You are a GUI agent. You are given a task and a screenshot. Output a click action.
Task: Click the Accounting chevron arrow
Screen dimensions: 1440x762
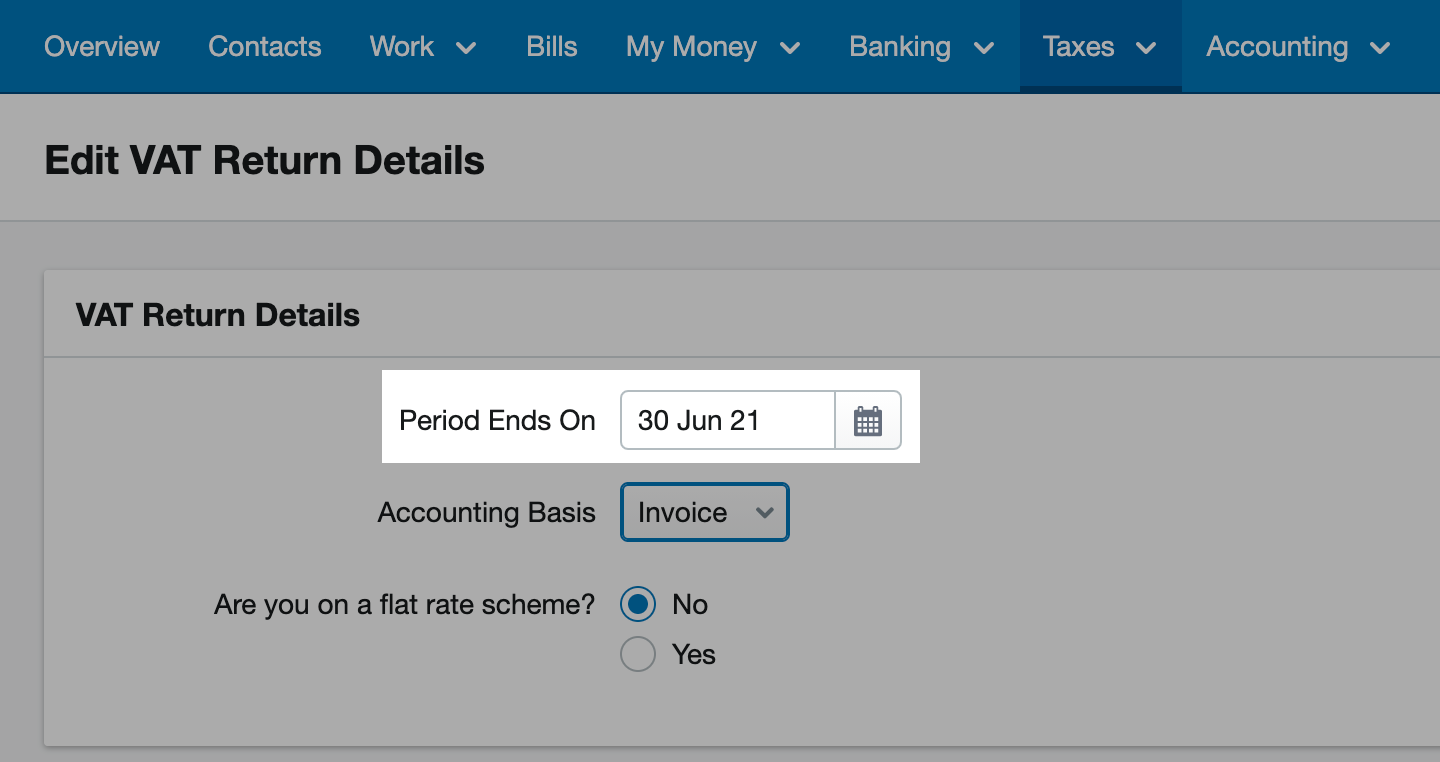(x=1381, y=47)
